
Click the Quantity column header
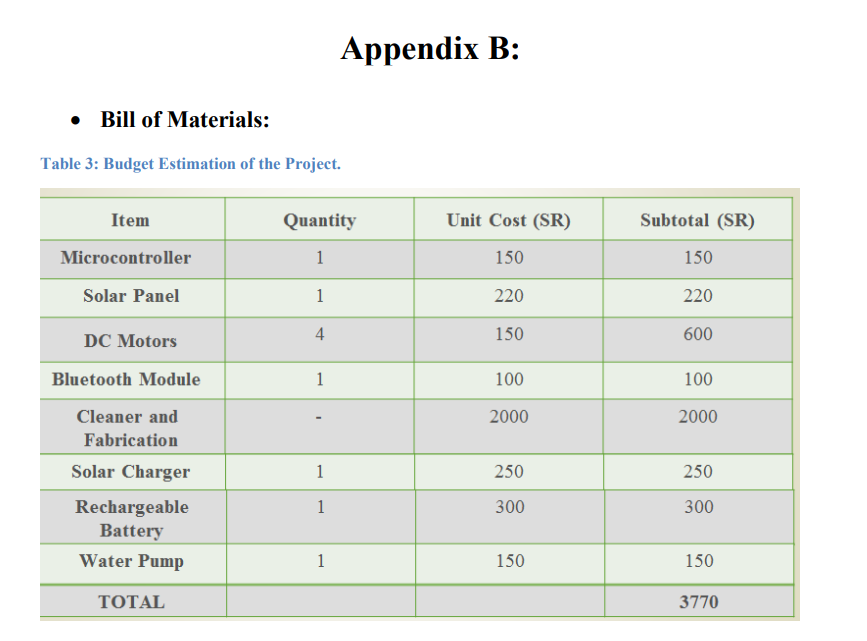click(320, 220)
